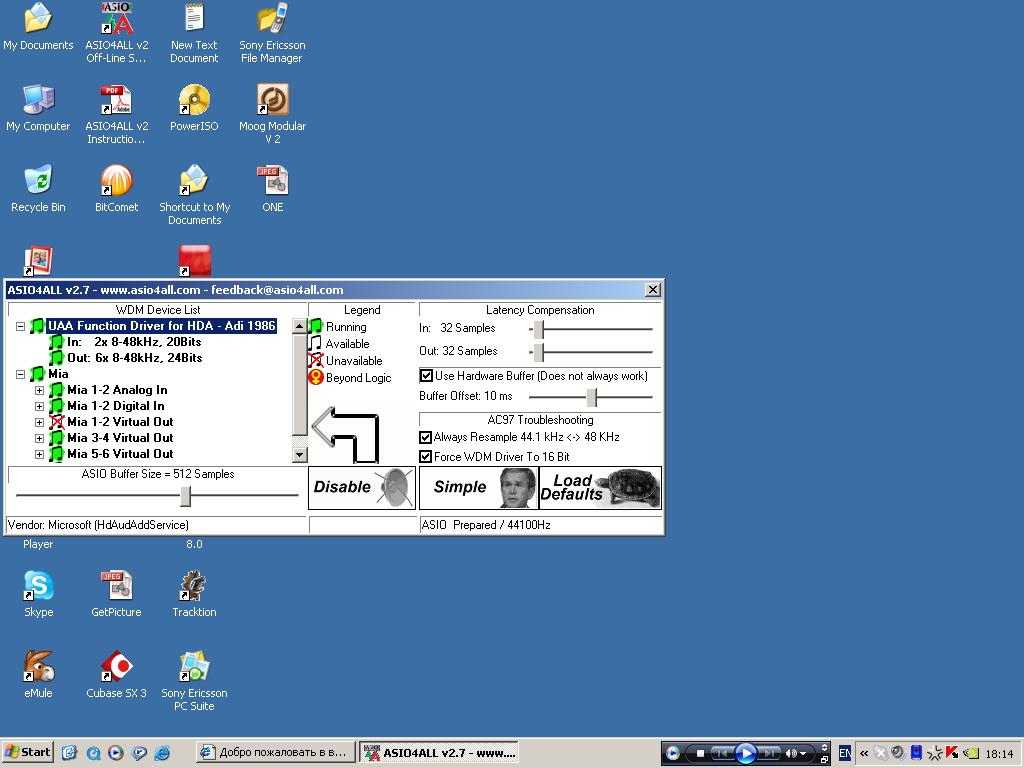
Task: Switch to the Russian-titled browser taskbar window
Action: pyautogui.click(x=276, y=752)
